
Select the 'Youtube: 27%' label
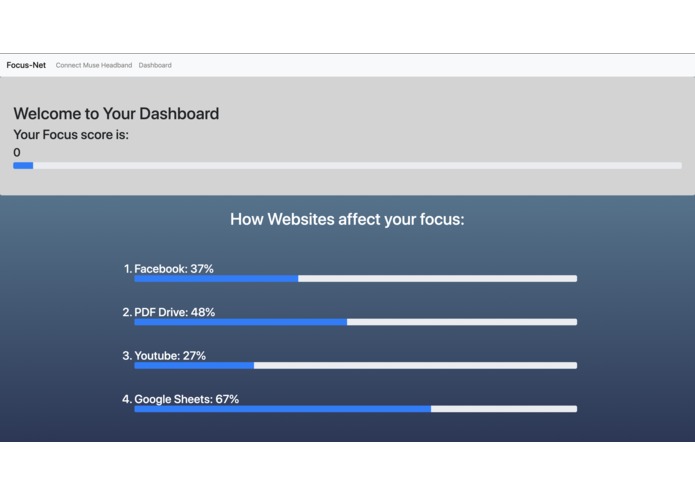point(170,355)
